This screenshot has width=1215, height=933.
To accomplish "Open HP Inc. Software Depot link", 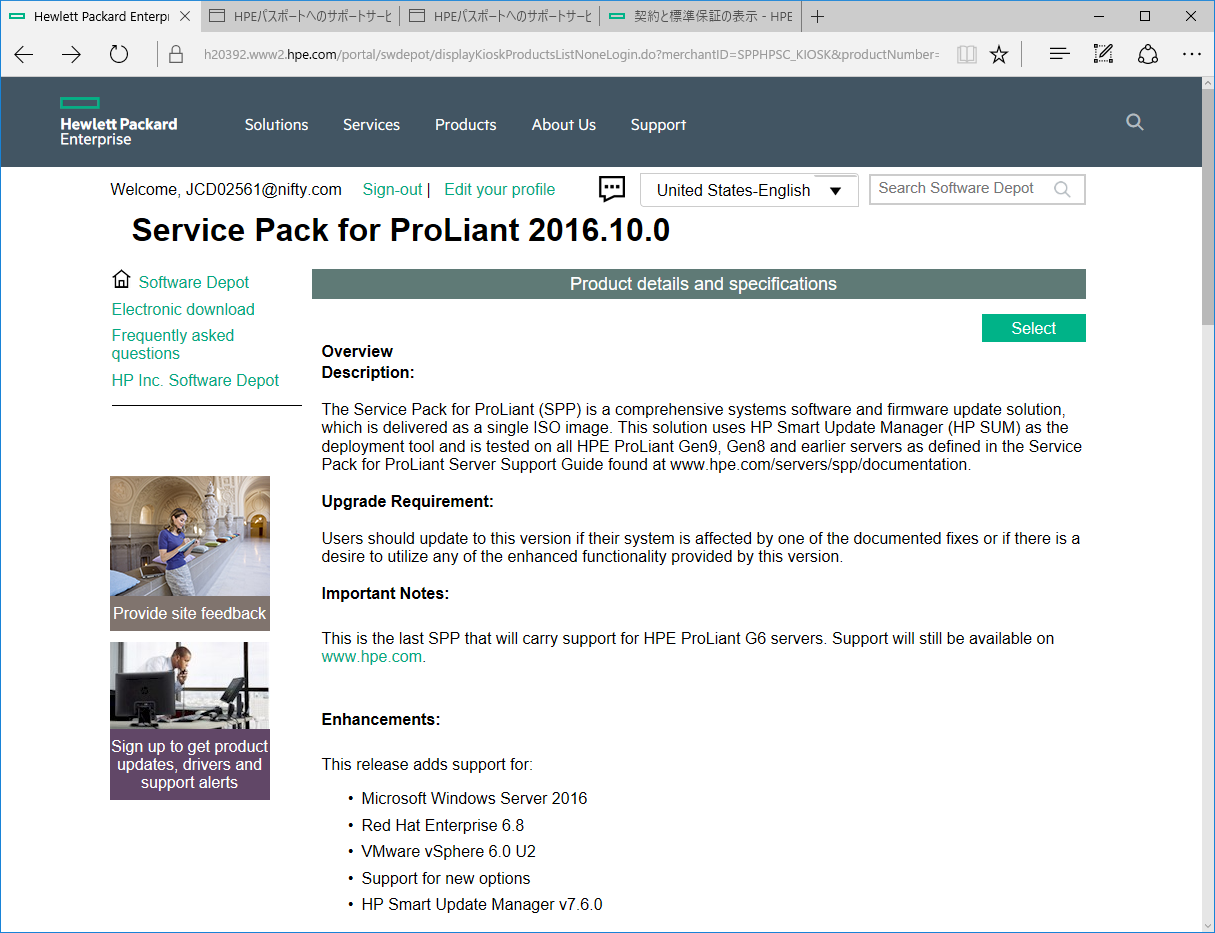I will (x=195, y=380).
